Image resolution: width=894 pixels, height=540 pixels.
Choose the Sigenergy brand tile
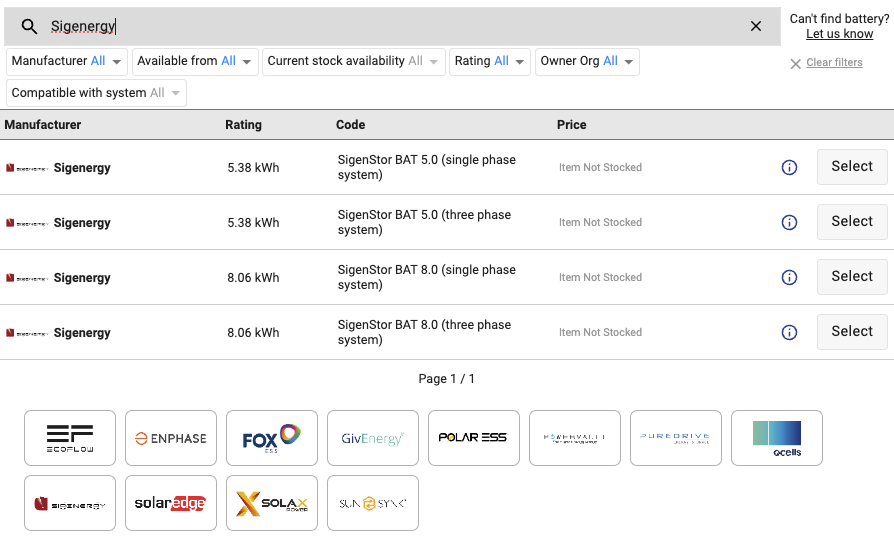(x=70, y=504)
